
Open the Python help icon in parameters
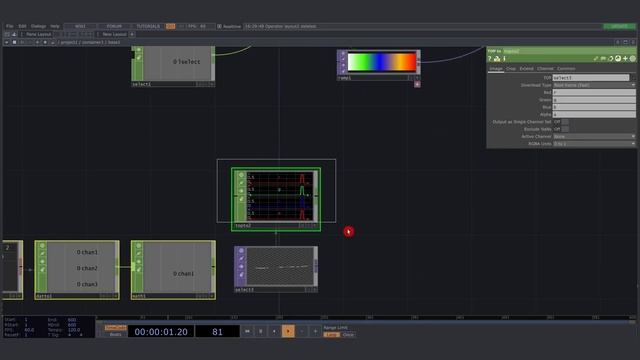click(x=497, y=59)
